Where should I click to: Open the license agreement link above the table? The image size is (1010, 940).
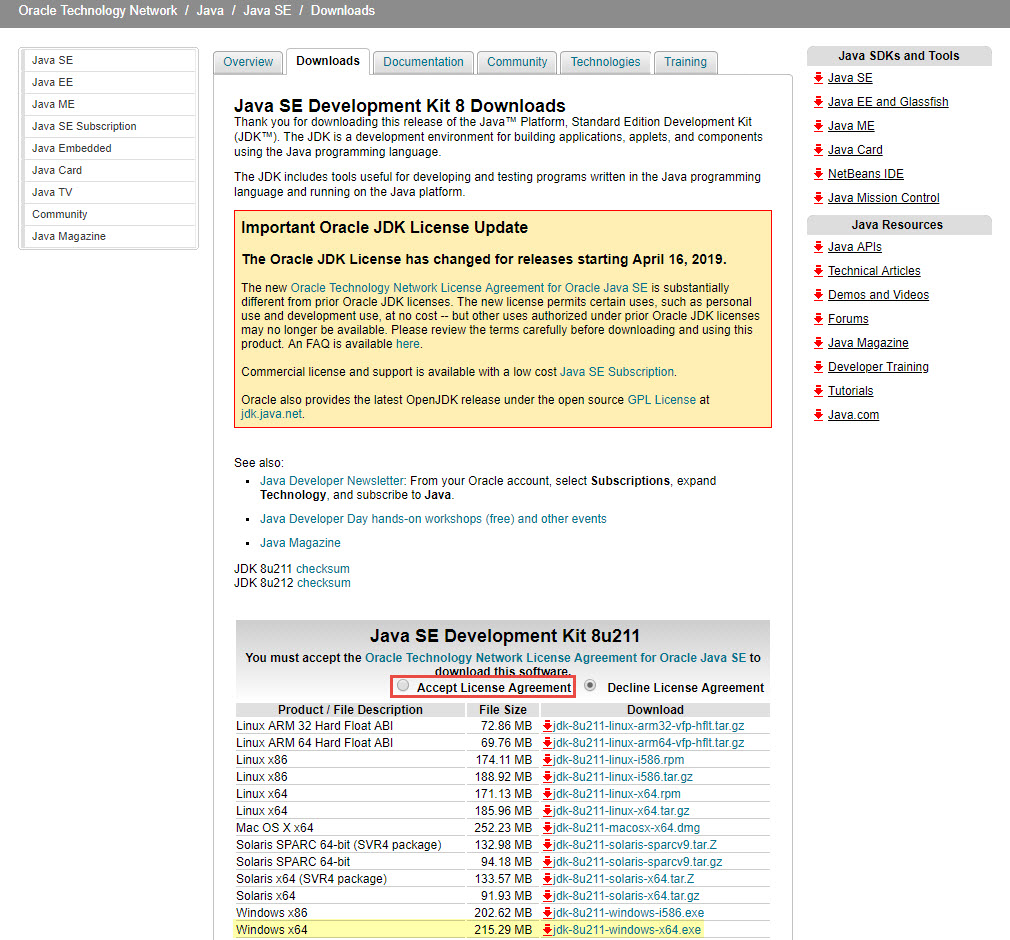[x=555, y=658]
